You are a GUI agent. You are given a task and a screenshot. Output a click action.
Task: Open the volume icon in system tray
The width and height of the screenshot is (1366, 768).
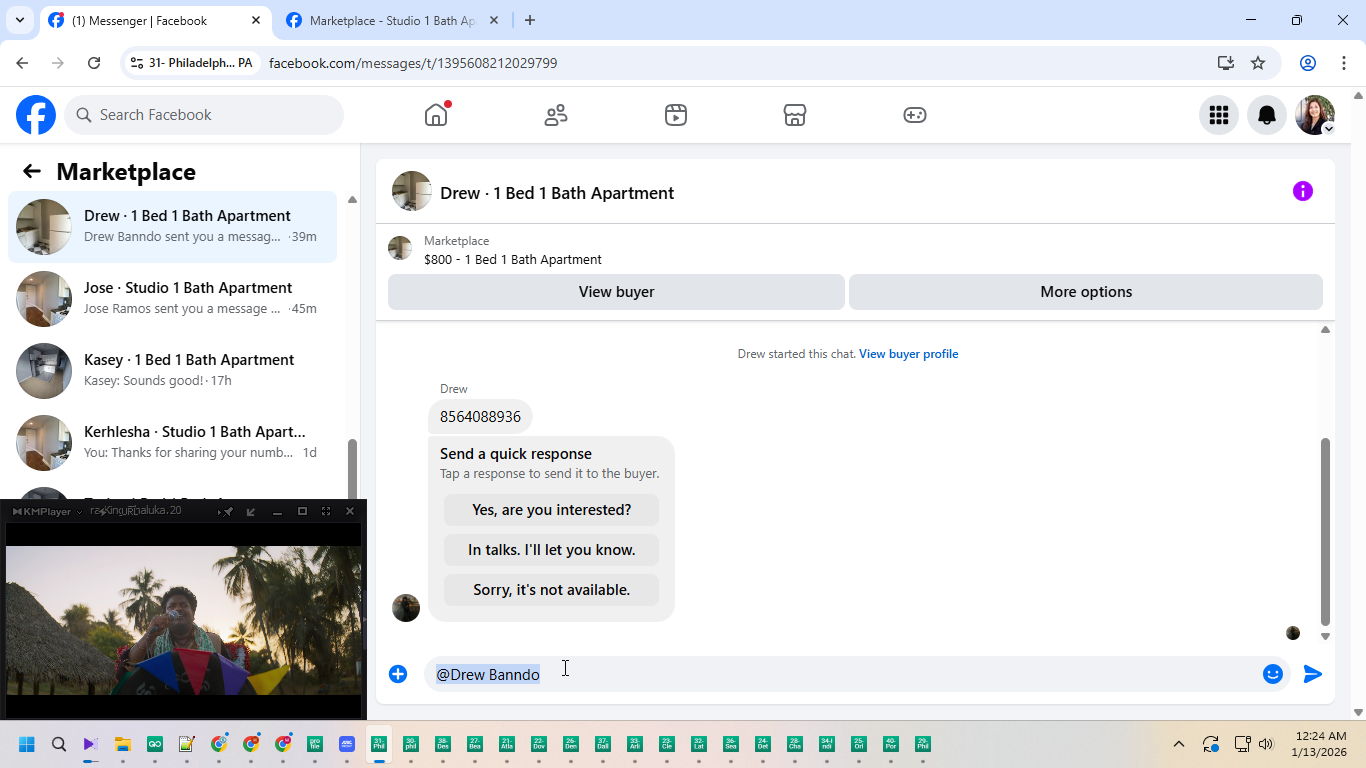pyautogui.click(x=1266, y=744)
